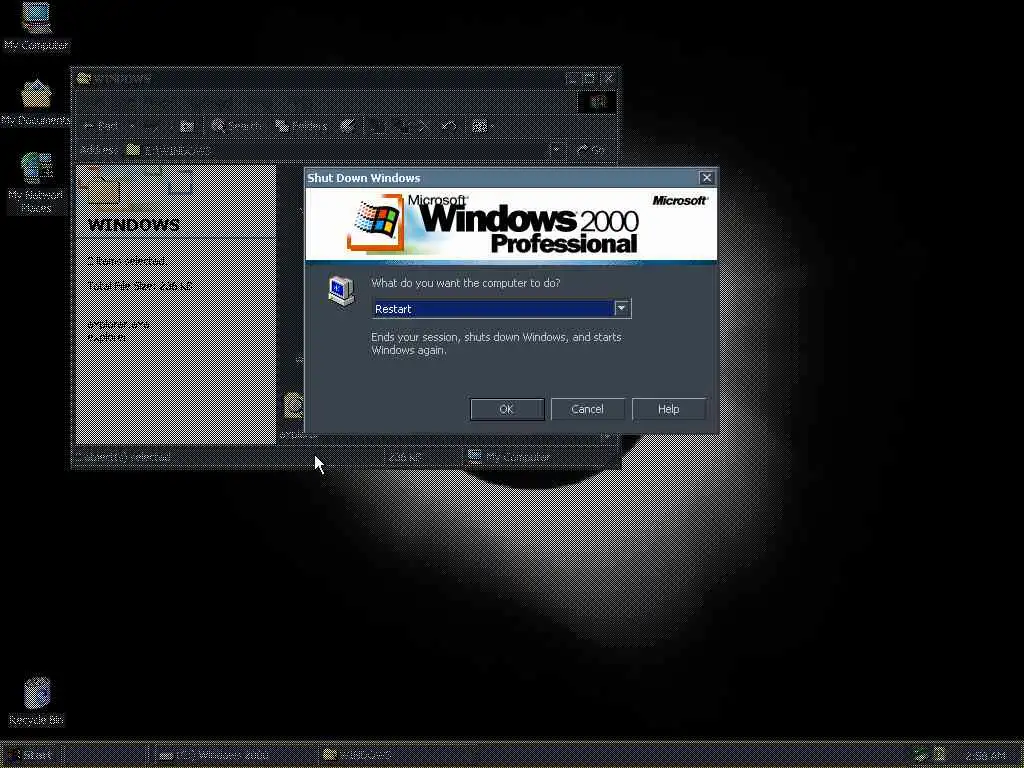
Task: Click the Go button beside the Address bar
Action: click(x=590, y=150)
